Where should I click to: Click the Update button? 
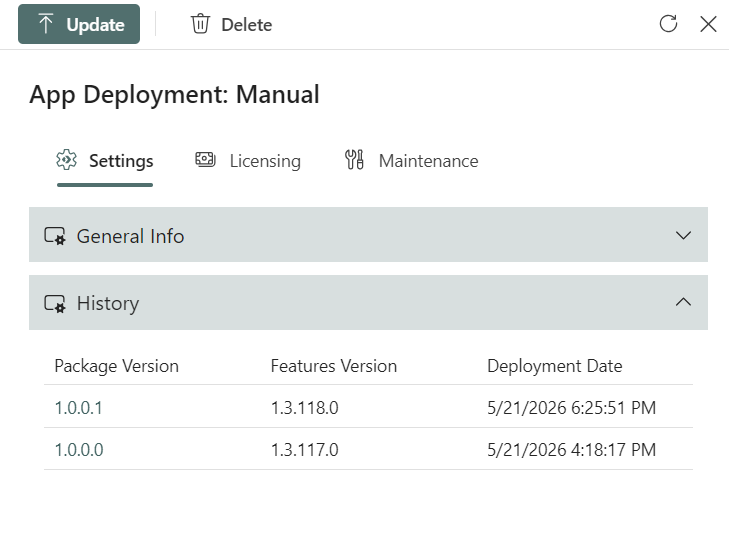click(79, 24)
